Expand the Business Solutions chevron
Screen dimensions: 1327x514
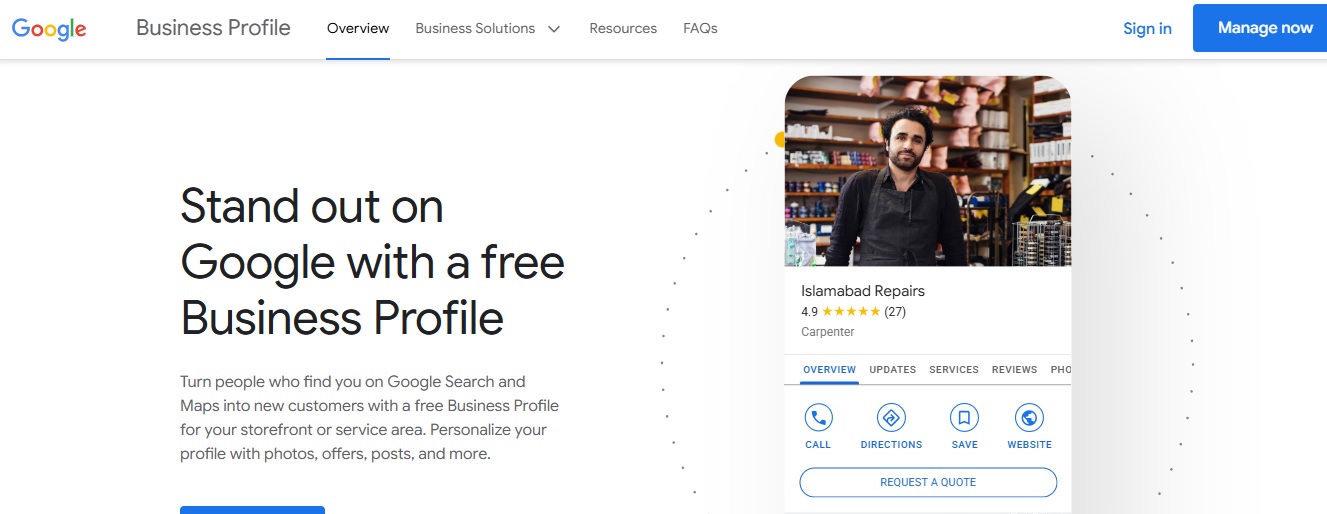click(x=554, y=29)
